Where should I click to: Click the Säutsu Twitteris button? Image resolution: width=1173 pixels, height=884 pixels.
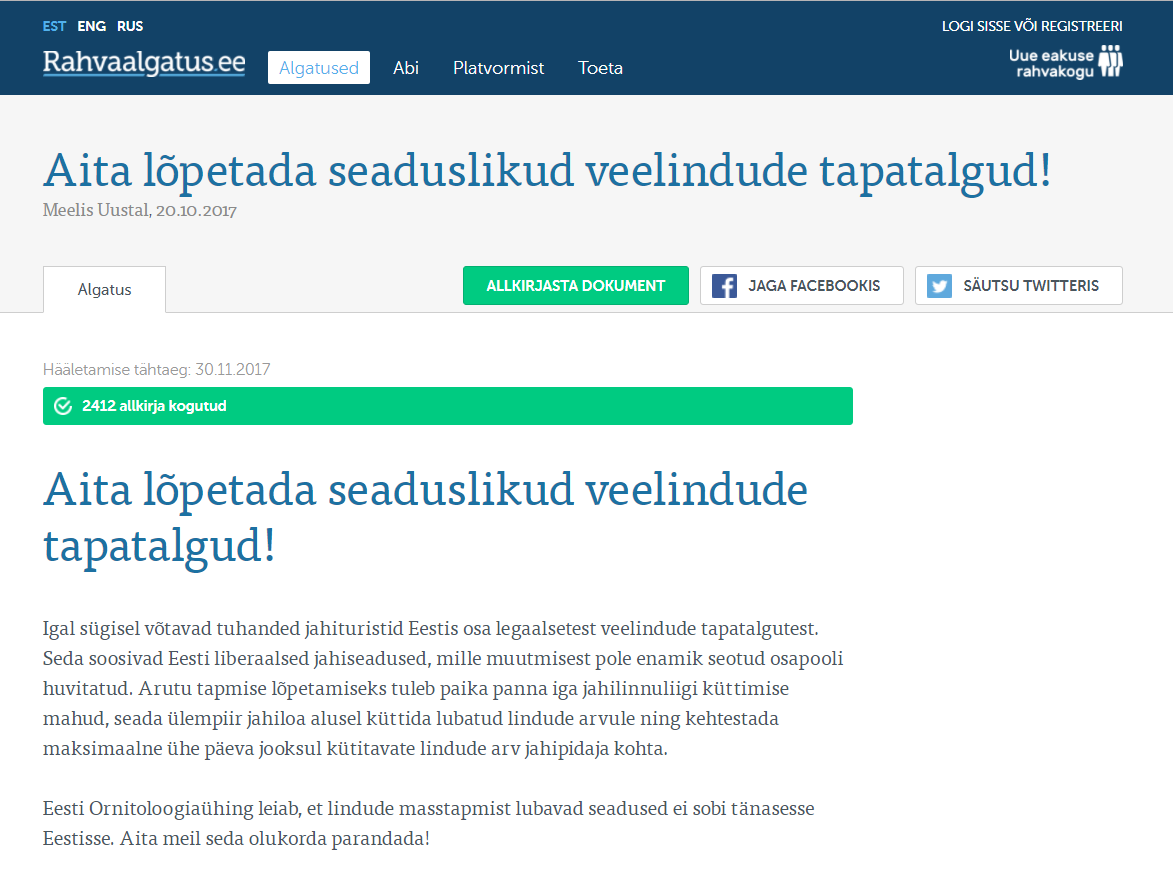point(1018,286)
